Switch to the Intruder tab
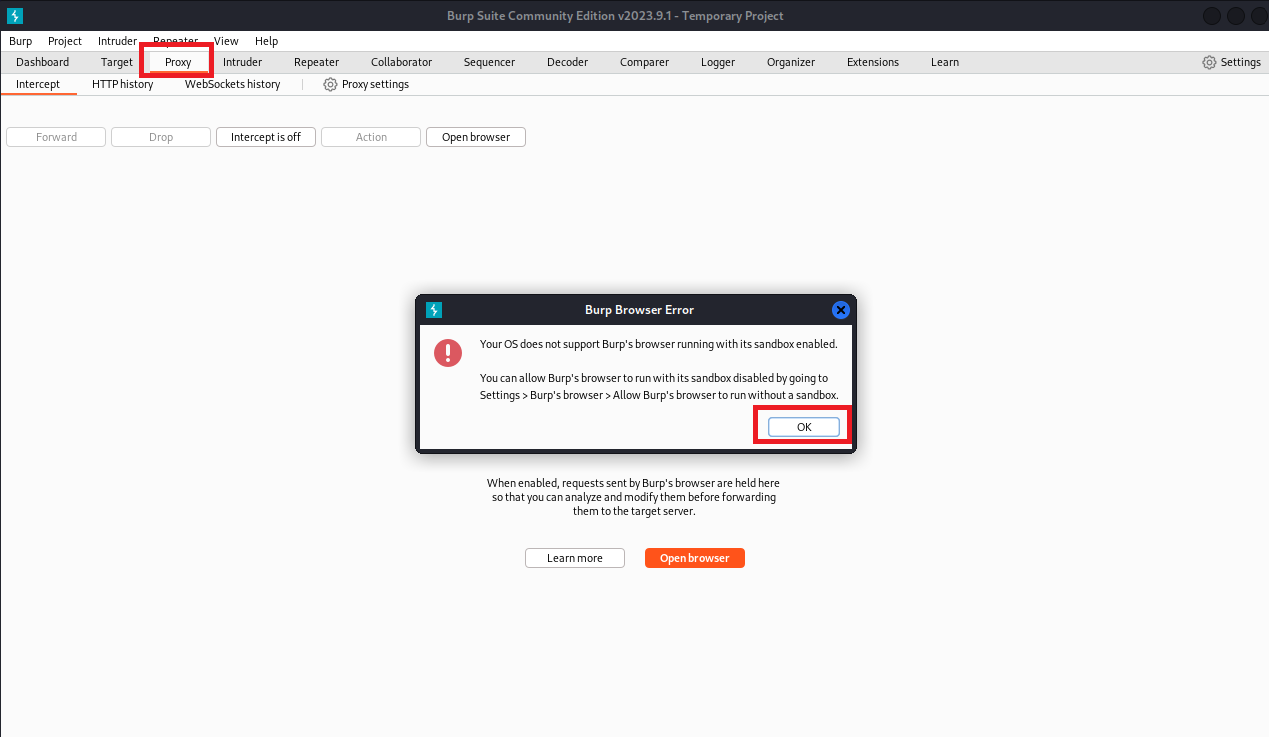This screenshot has height=737, width=1269. tap(242, 62)
